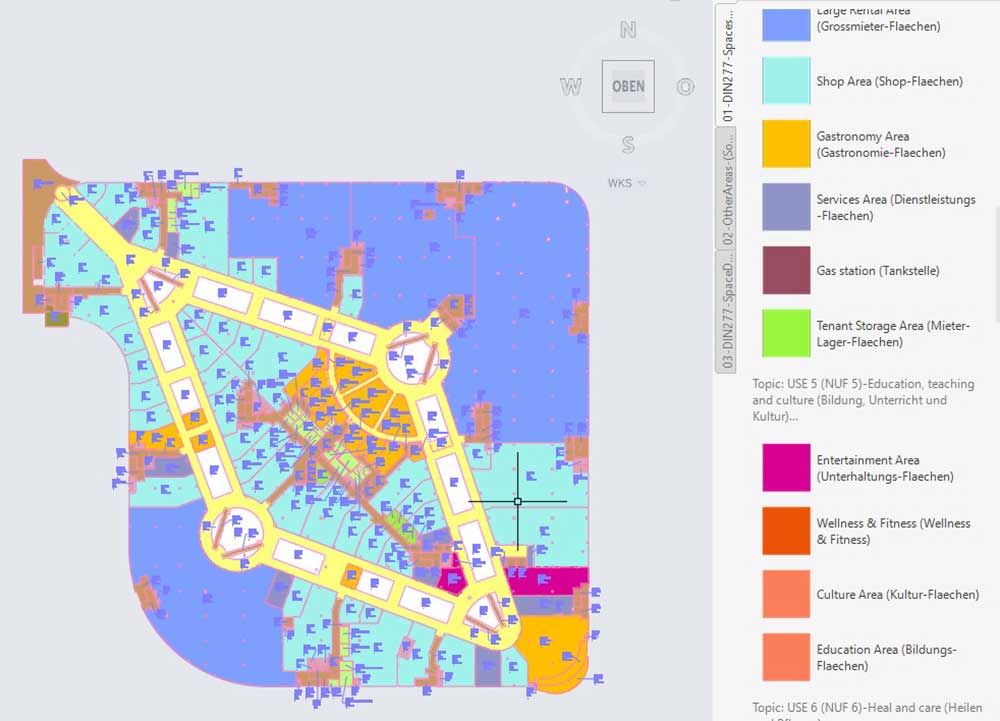The width and height of the screenshot is (1000, 721).
Task: Click the tool palette vertical scrollbar
Action: click(x=996, y=260)
